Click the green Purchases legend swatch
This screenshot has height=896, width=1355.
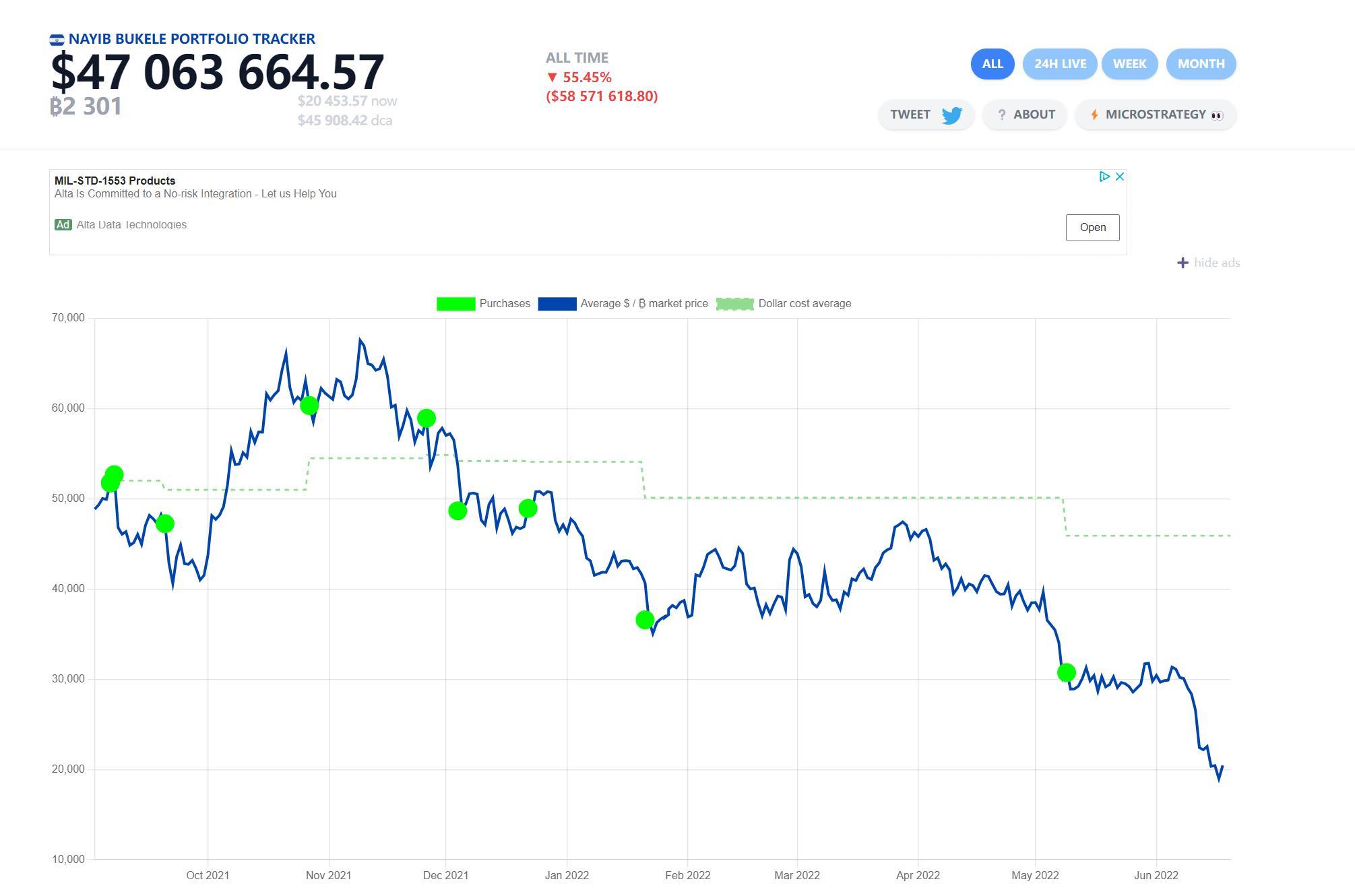coord(456,303)
